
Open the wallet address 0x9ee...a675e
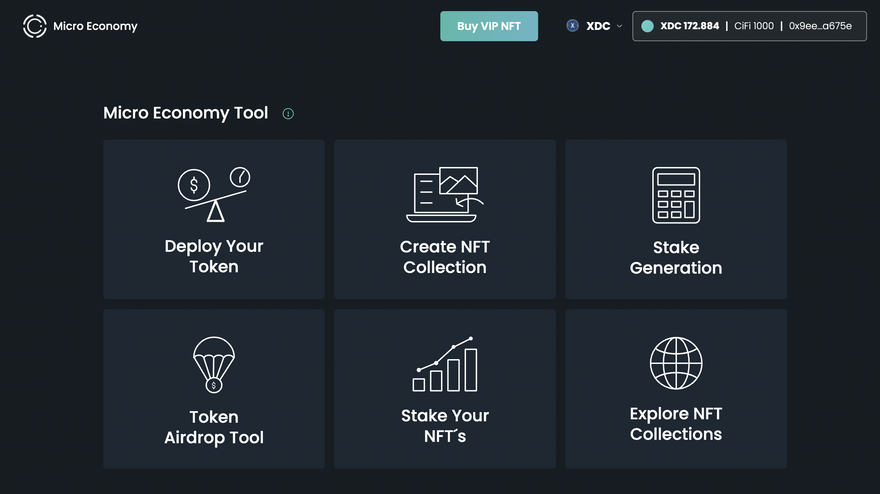(x=820, y=26)
